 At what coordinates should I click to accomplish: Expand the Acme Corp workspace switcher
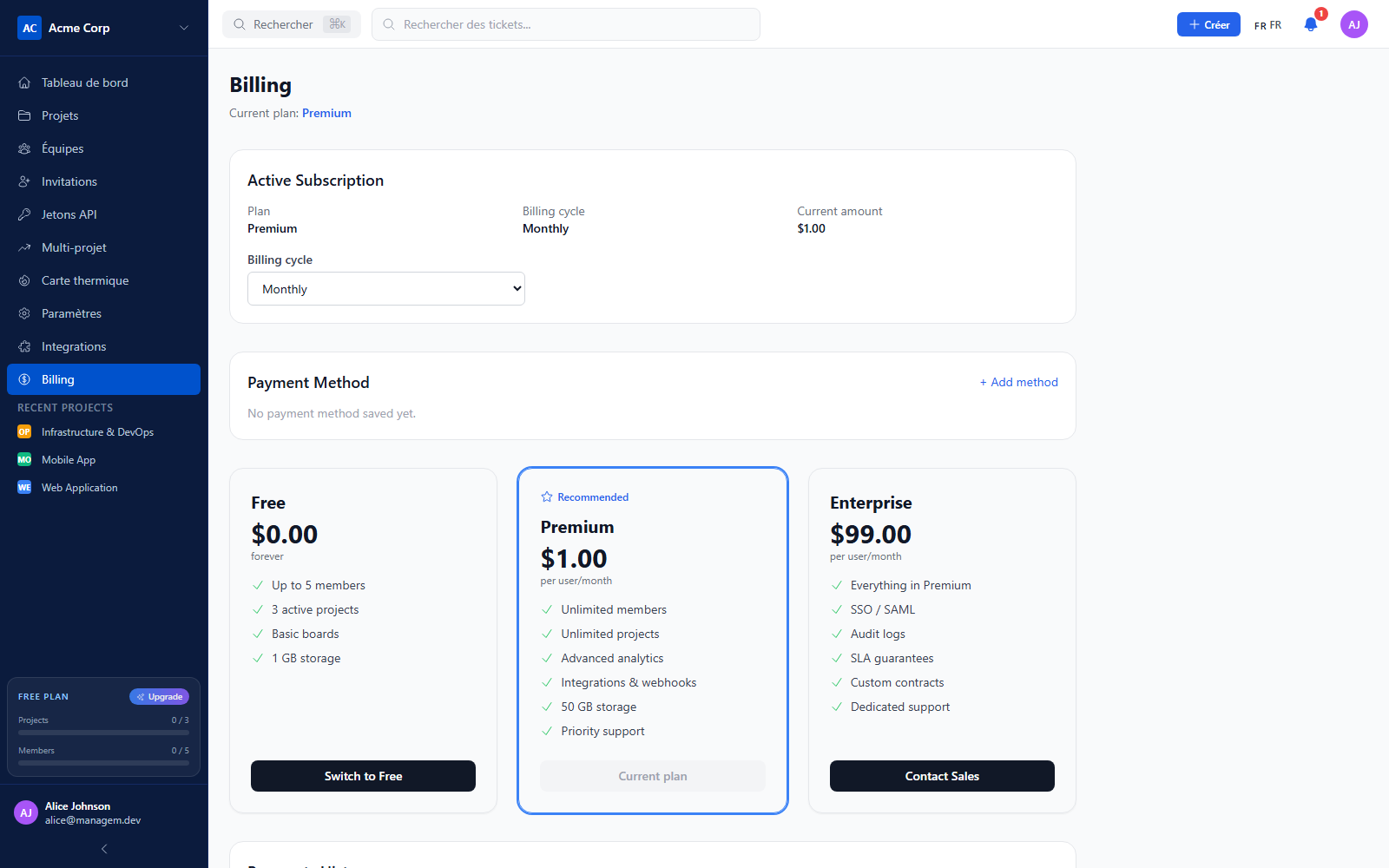(x=184, y=28)
